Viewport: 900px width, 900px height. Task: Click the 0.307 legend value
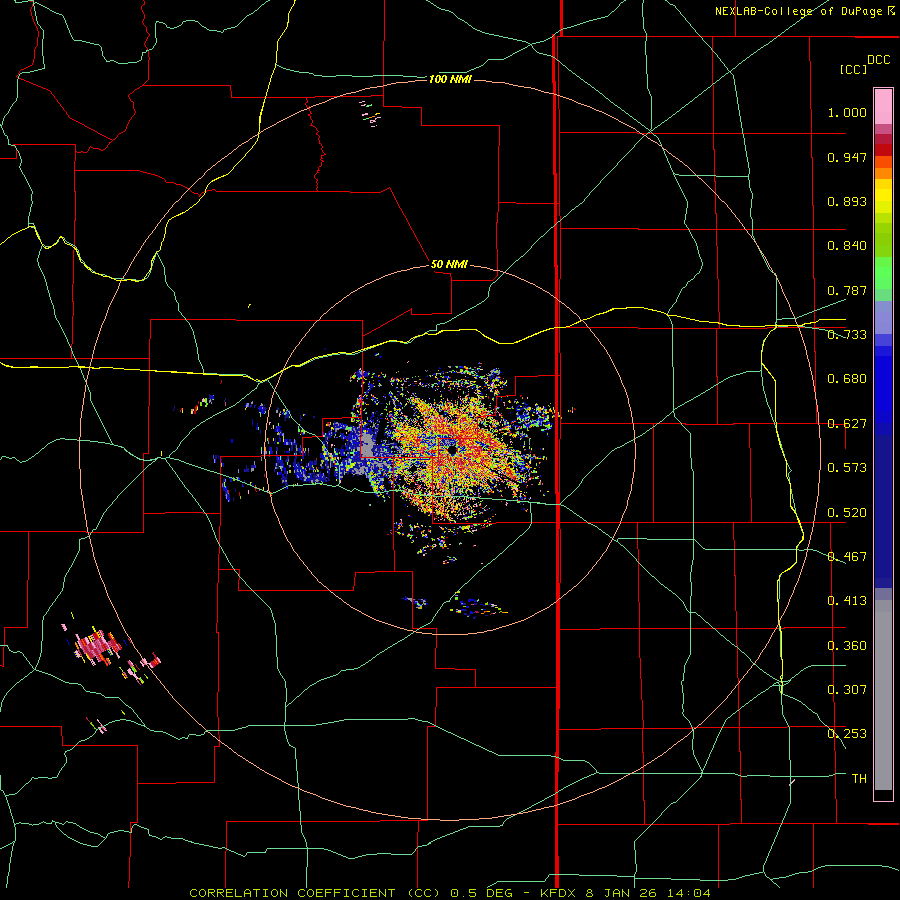[x=847, y=690]
